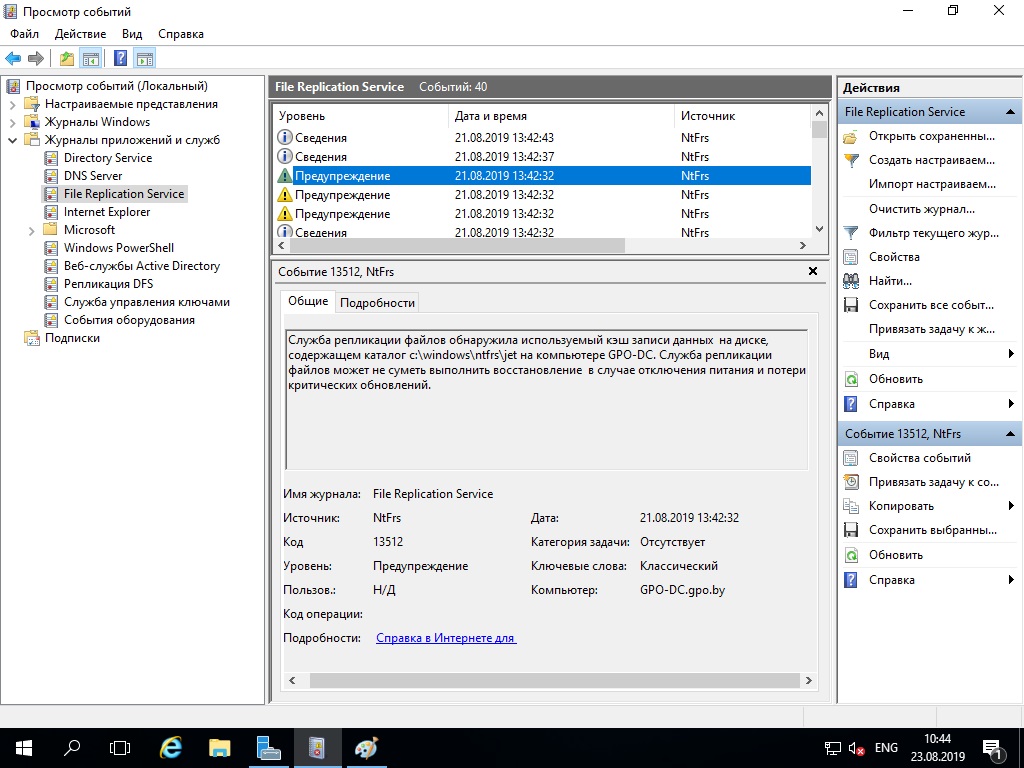Image resolution: width=1024 pixels, height=768 pixels.
Task: Expand the Microsoft folder in tree
Action: pos(31,231)
